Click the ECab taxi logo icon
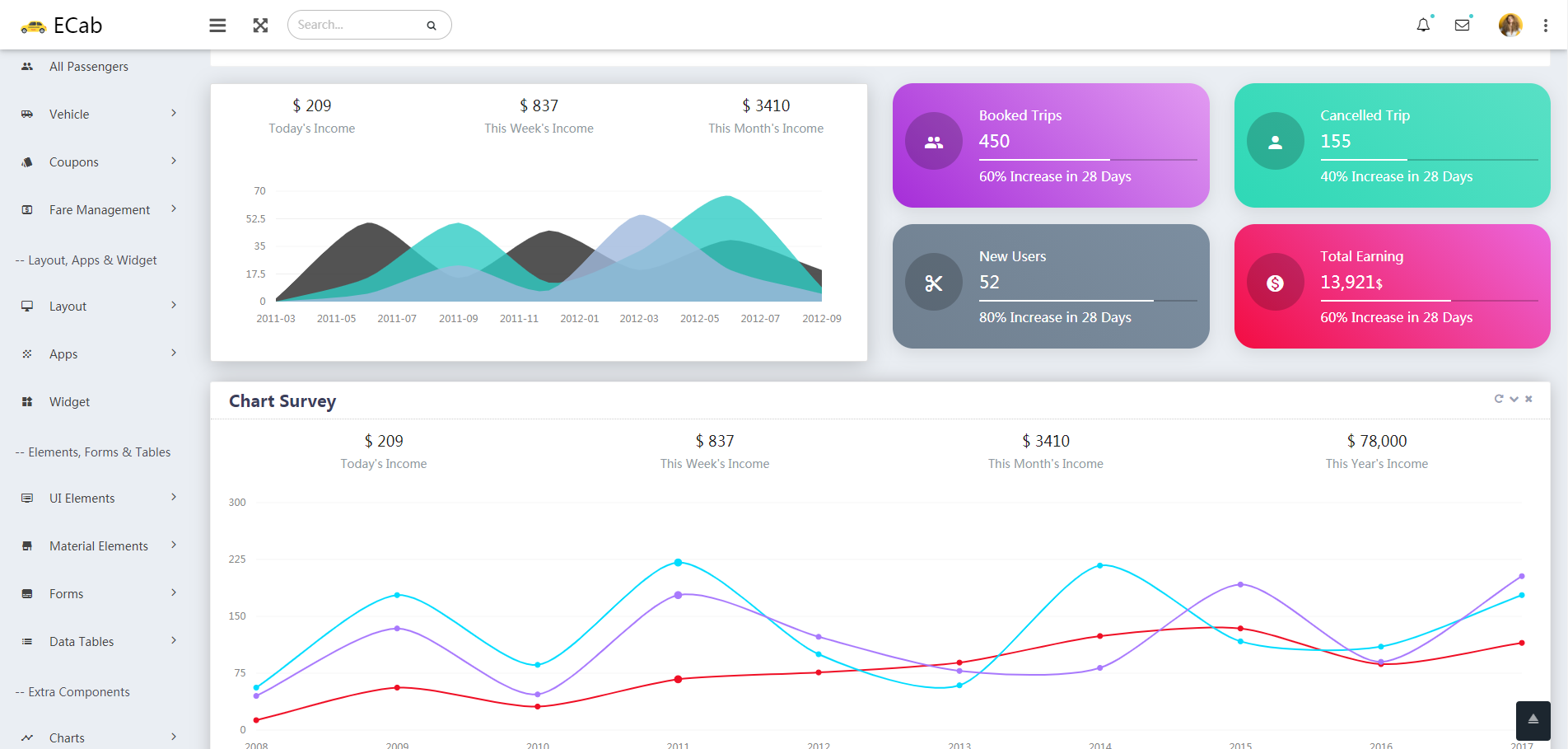Viewport: 1568px width, 749px height. pyautogui.click(x=33, y=25)
